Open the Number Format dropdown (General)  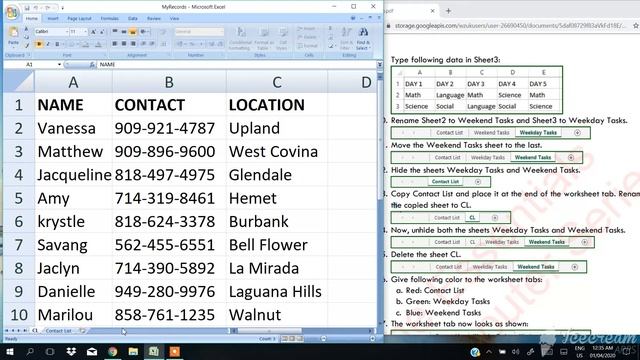(x=222, y=31)
